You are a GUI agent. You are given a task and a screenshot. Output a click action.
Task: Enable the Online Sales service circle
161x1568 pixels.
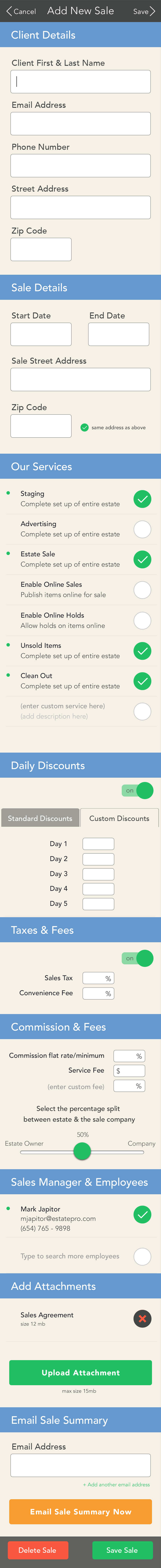click(x=142, y=589)
